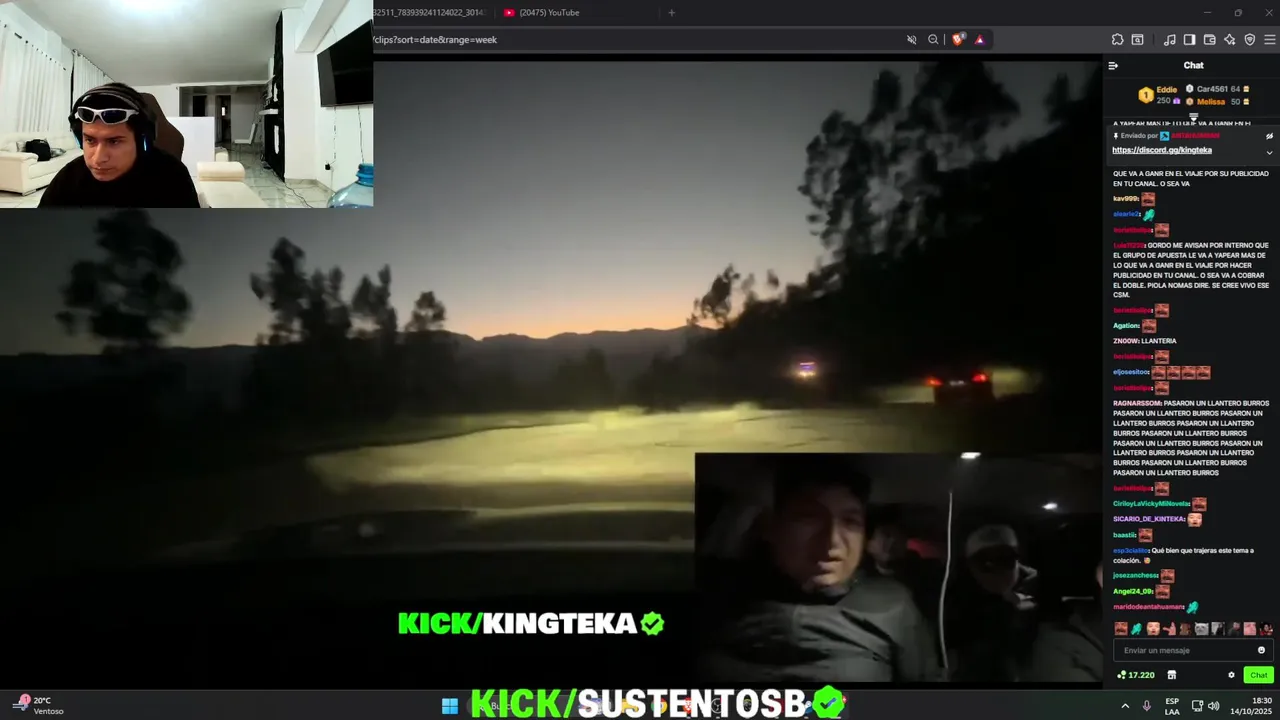Image resolution: width=1280 pixels, height=720 pixels.
Task: Expand the pinned message chevron
Action: [1269, 152]
